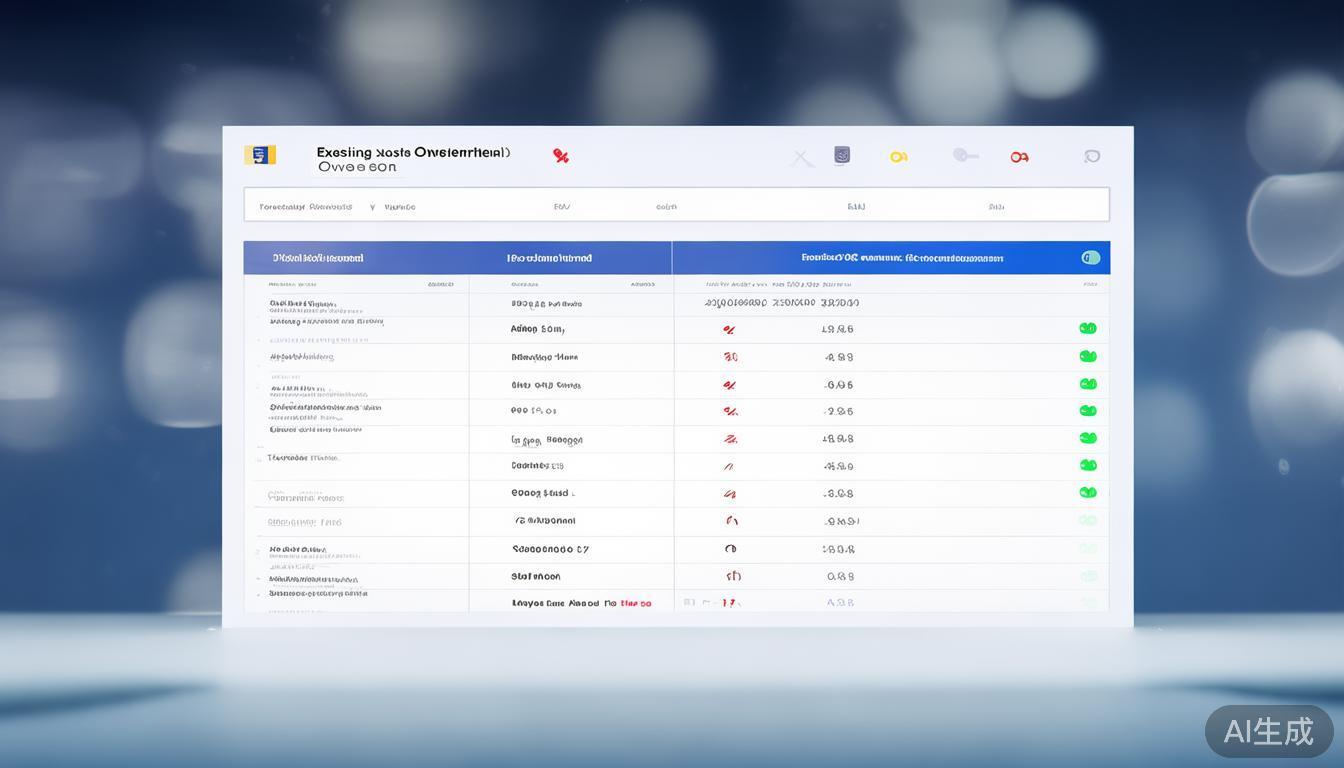The height and width of the screenshot is (768, 1344).
Task: Click the red link text in the bottom row
Action: tap(635, 604)
